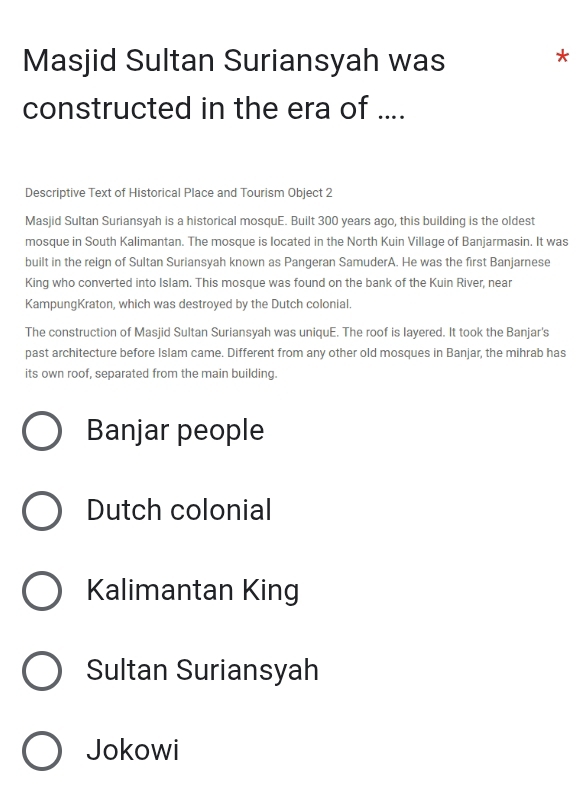
Task: Click the line beginning 'its own roof, separated'
Action: click(151, 374)
